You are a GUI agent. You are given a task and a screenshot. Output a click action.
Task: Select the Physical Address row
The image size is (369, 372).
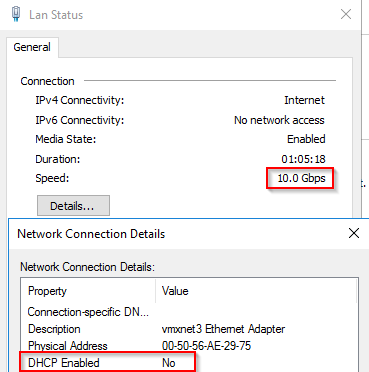[189, 346]
